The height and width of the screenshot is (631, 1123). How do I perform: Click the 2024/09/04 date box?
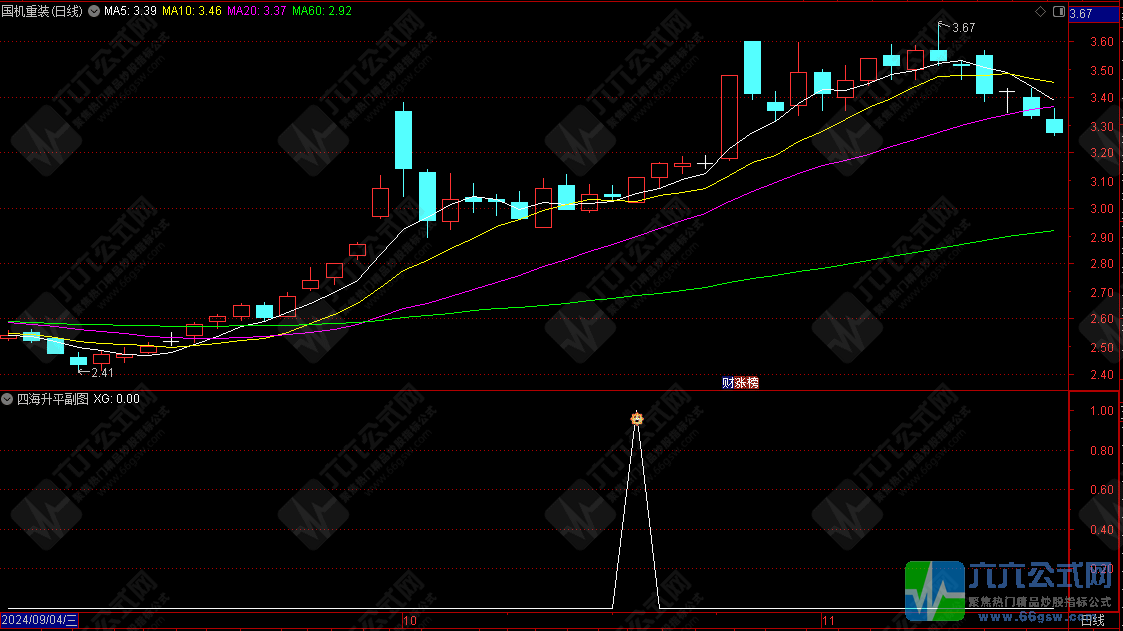pos(40,620)
